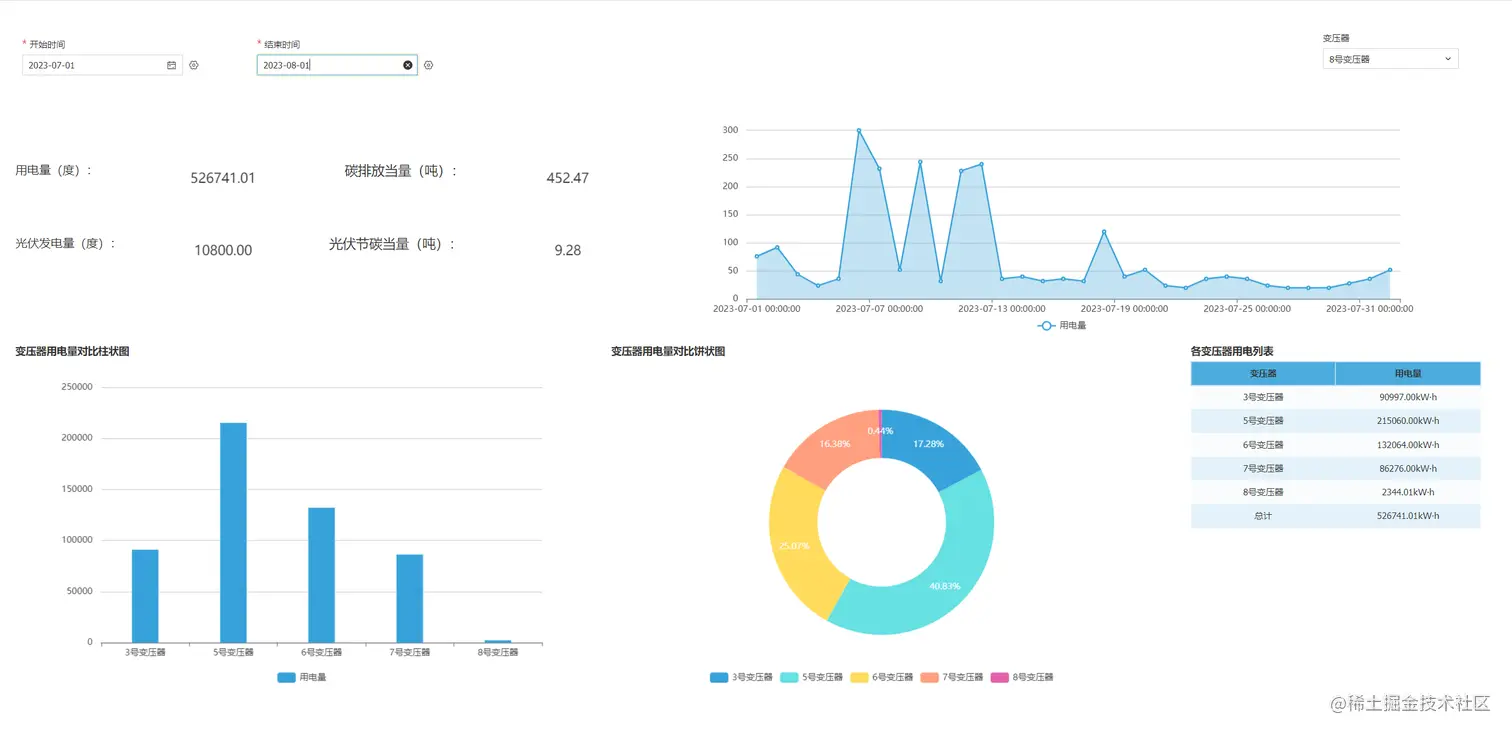Click the 17.28% blue pie slice

point(928,443)
